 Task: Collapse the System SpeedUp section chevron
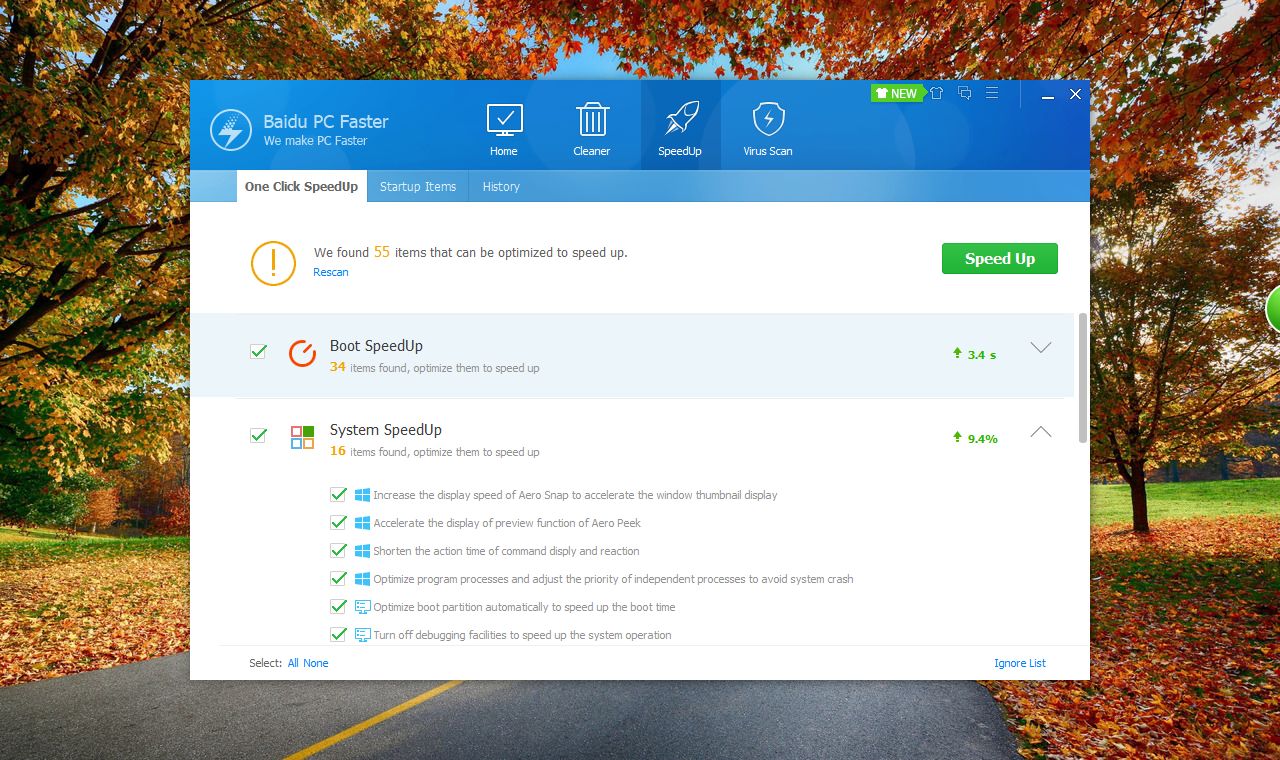click(1041, 432)
